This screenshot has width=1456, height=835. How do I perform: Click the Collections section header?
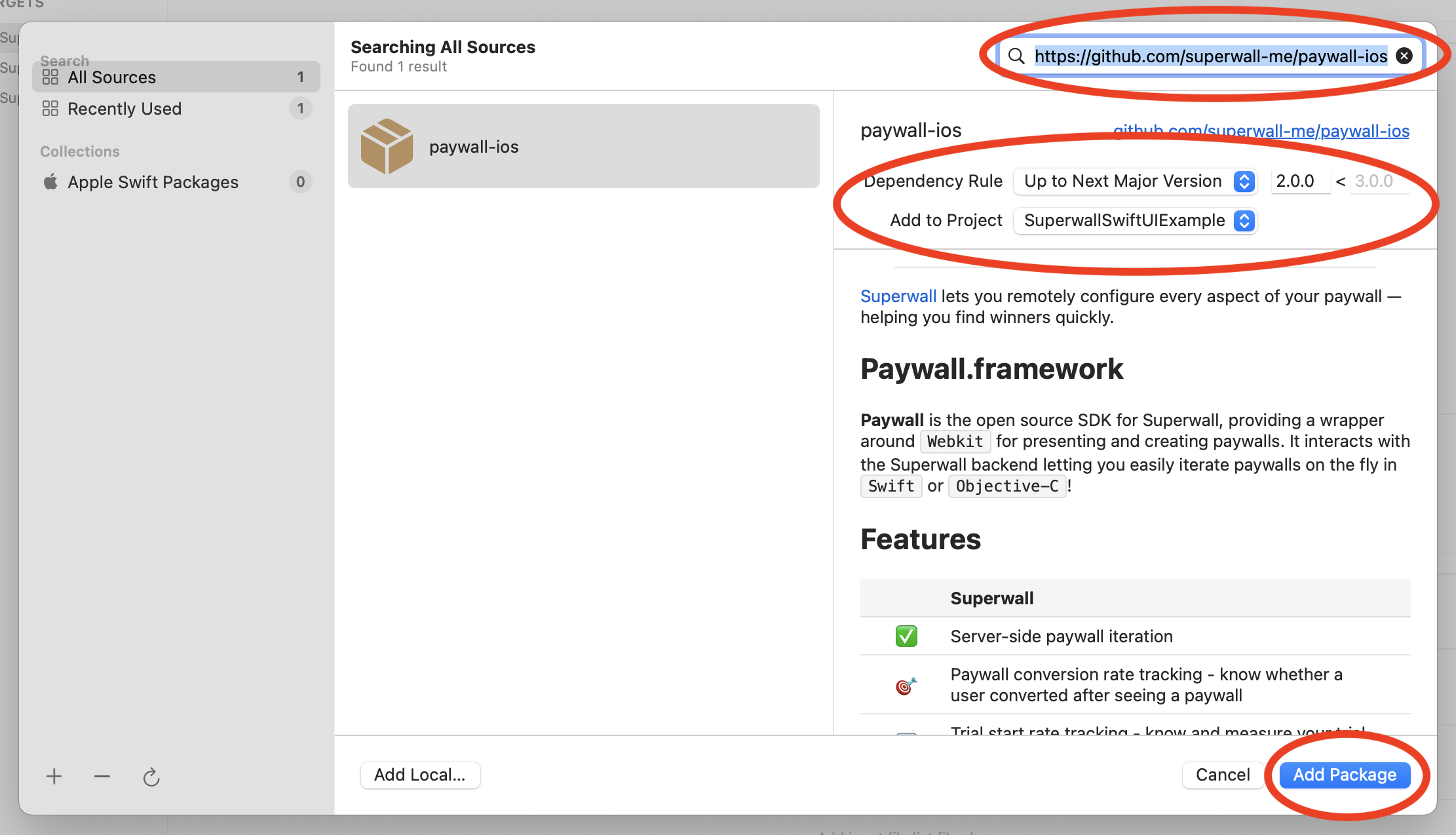pyautogui.click(x=80, y=151)
